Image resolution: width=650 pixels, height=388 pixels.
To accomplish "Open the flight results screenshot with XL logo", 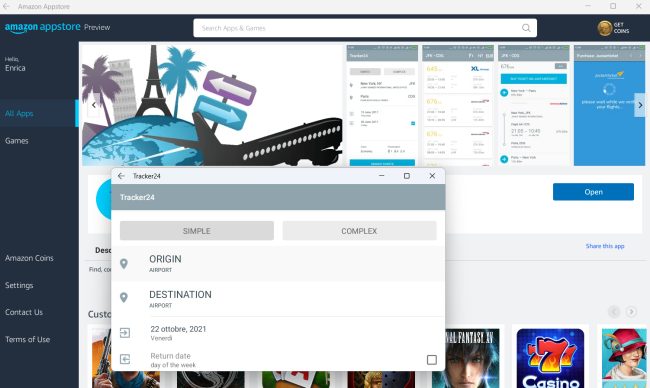I will 458,105.
